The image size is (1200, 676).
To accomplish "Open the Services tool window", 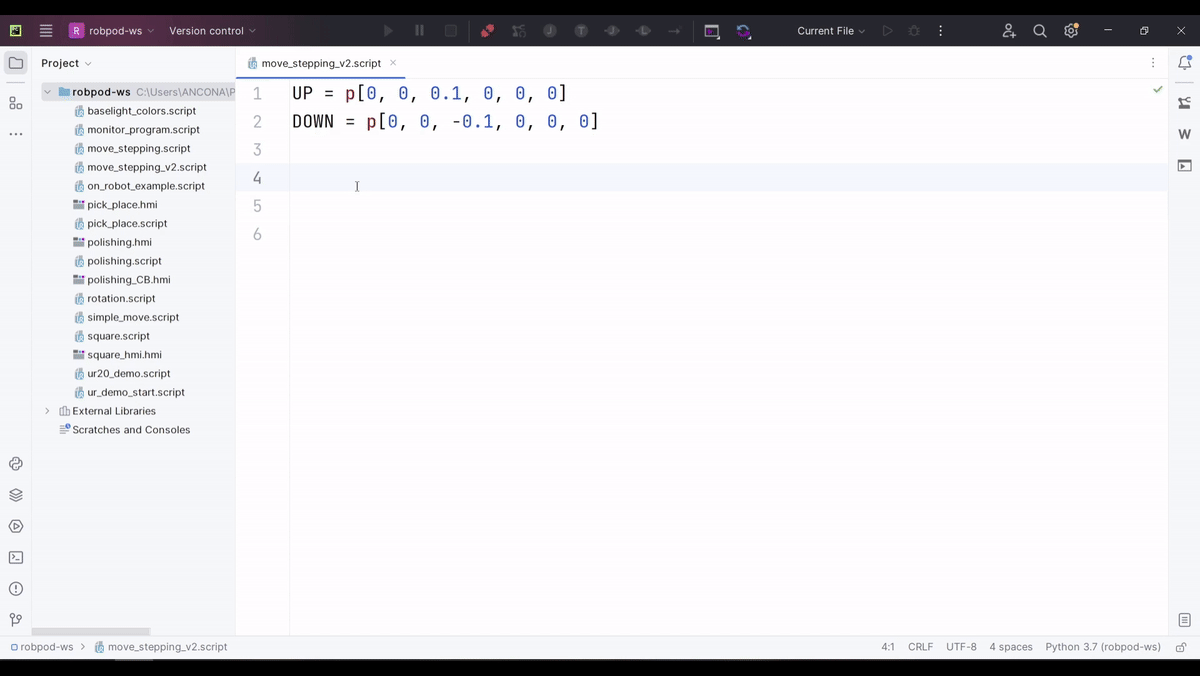I will [x=16, y=526].
